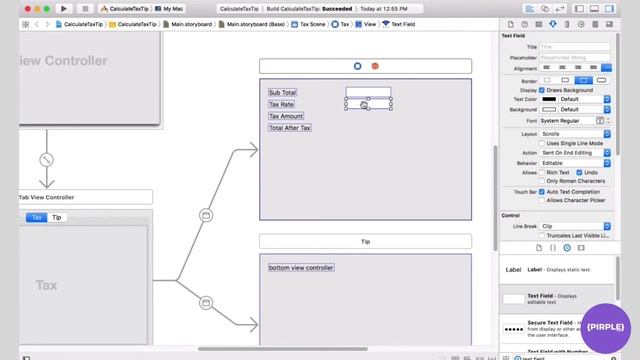Switch to the standard editor
640x360 pixels.
530,9
